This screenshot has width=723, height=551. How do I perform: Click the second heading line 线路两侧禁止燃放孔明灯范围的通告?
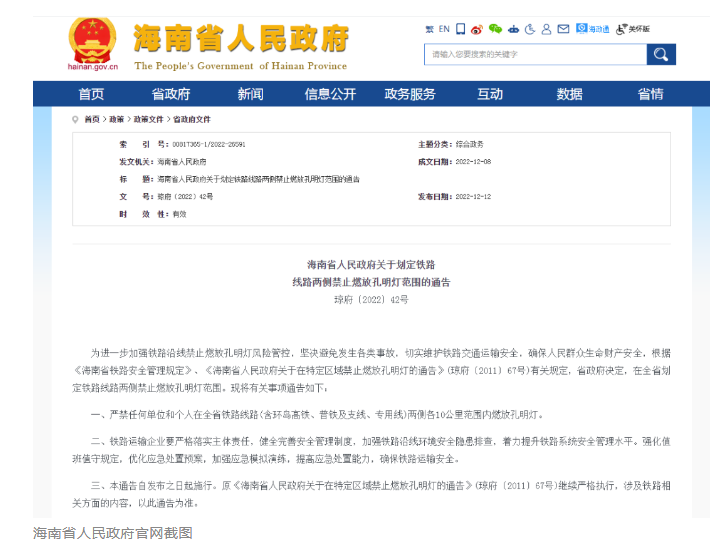coord(371,282)
